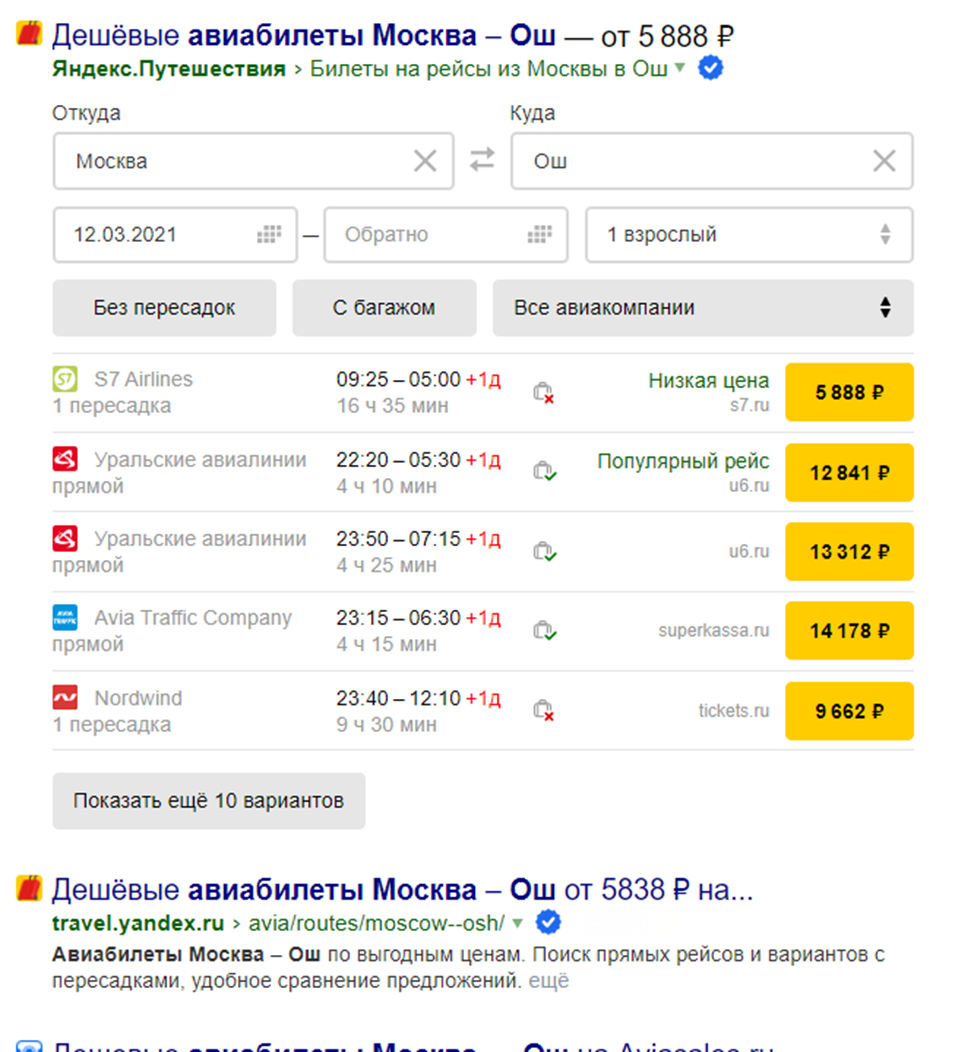Open the travel.yandex.ru result title link
This screenshot has height=1052, width=974.
pos(402,889)
